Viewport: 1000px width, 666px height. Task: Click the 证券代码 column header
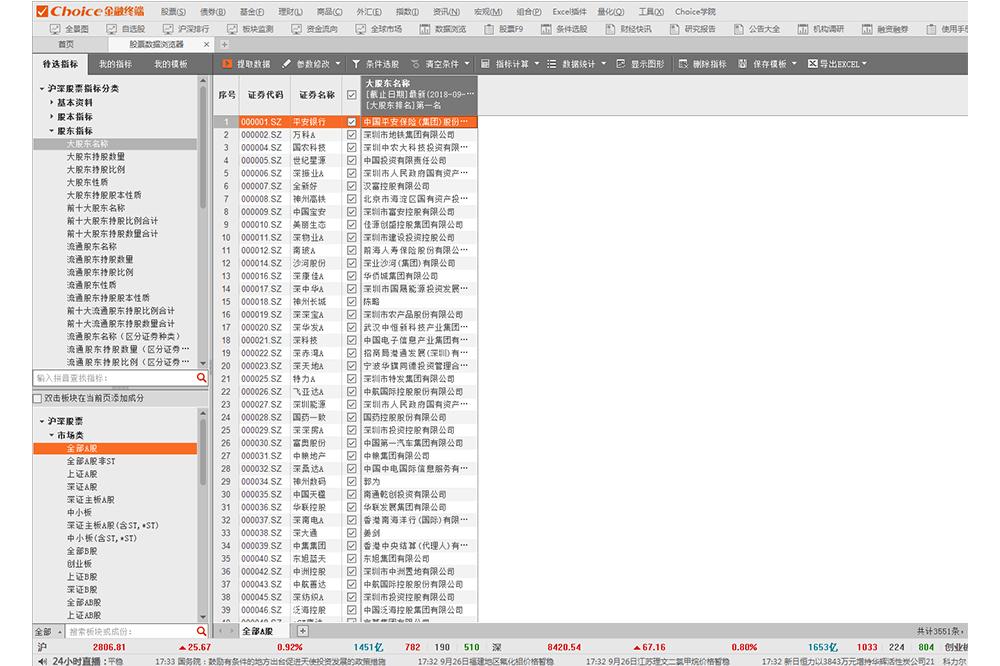click(265, 94)
